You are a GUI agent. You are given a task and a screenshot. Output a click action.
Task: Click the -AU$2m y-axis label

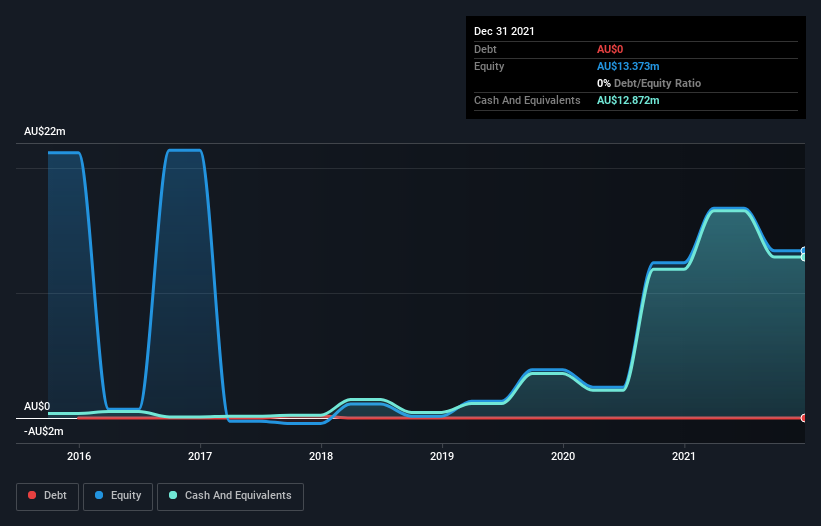[43, 431]
